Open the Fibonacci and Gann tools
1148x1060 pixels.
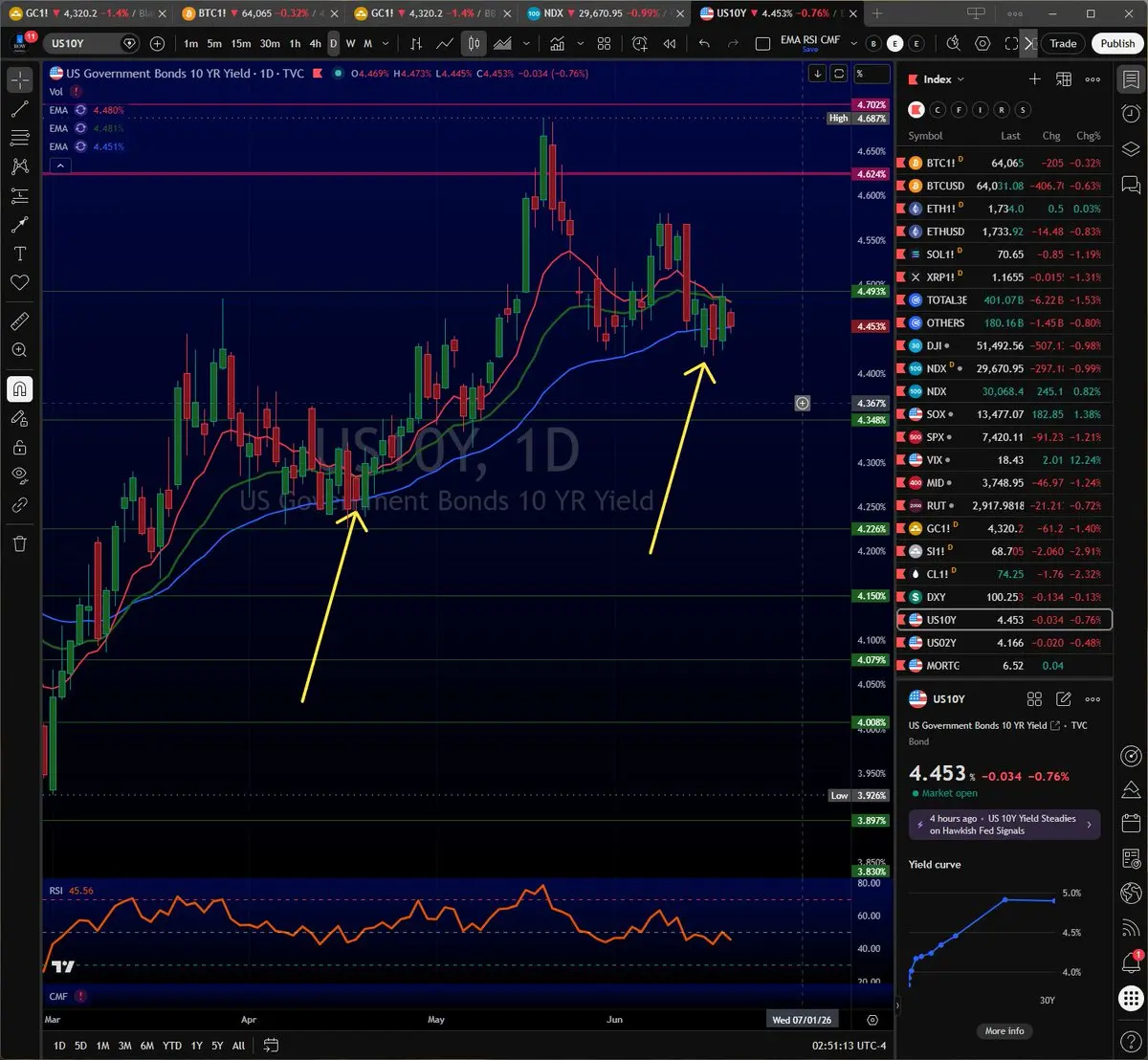pos(20,138)
